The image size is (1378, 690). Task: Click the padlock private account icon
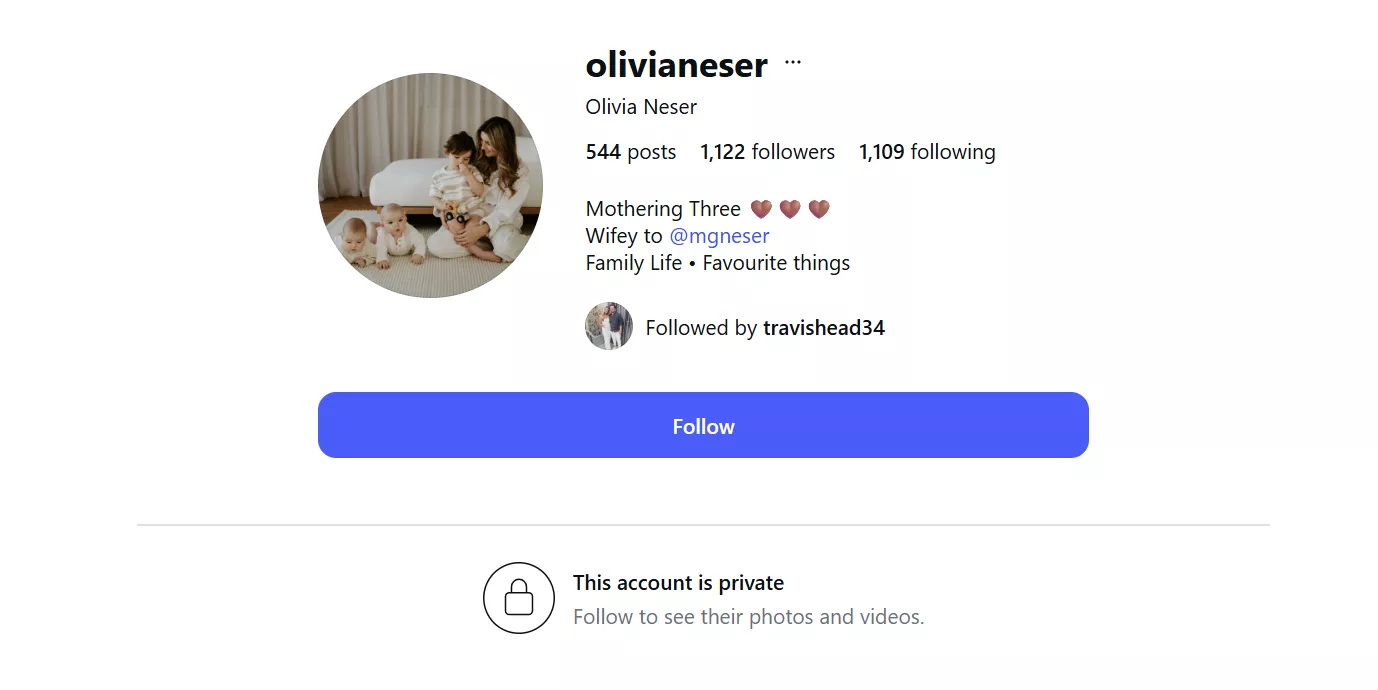coord(519,598)
